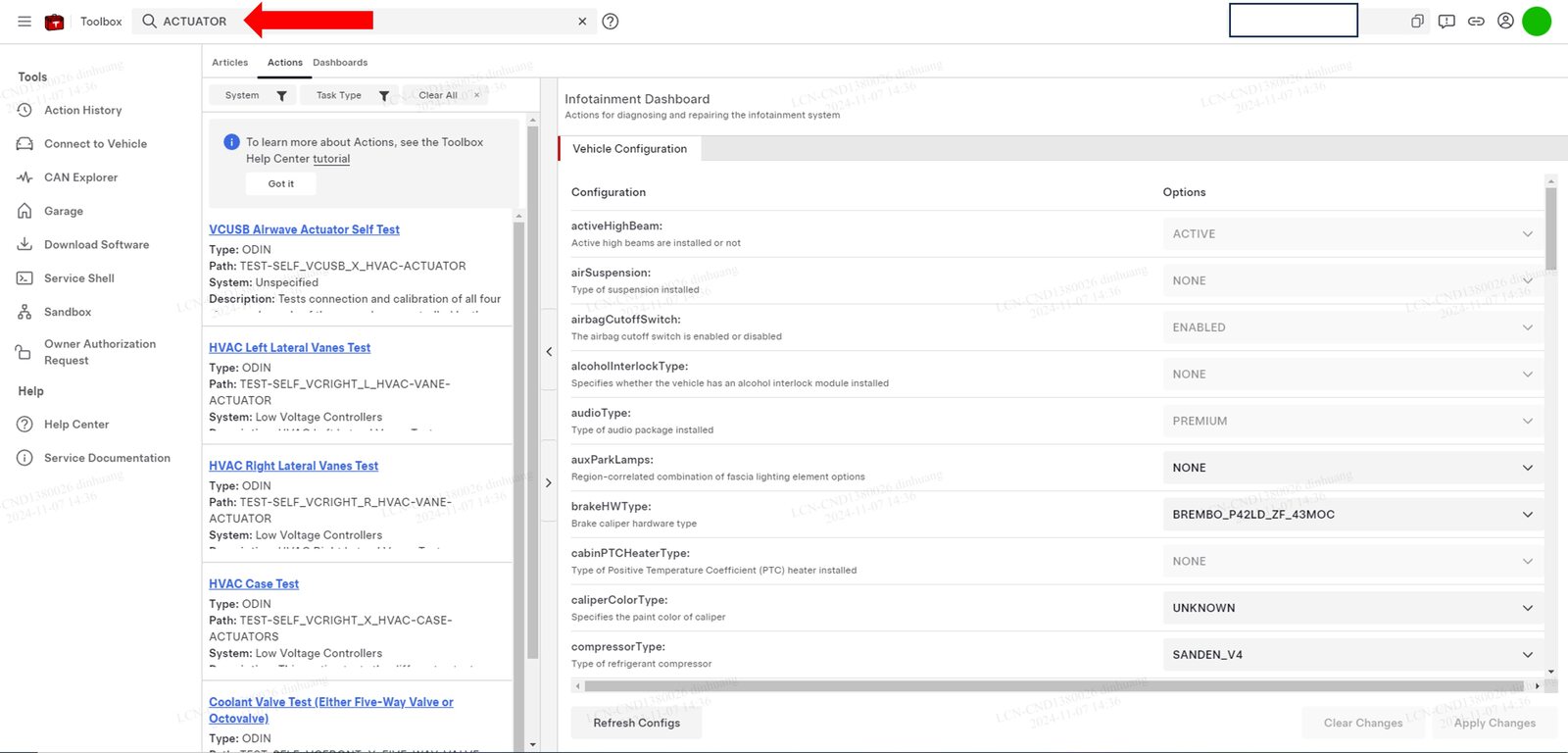This screenshot has width=1568, height=753.
Task: Open the brakeHWType options dropdown
Action: coord(1351,515)
